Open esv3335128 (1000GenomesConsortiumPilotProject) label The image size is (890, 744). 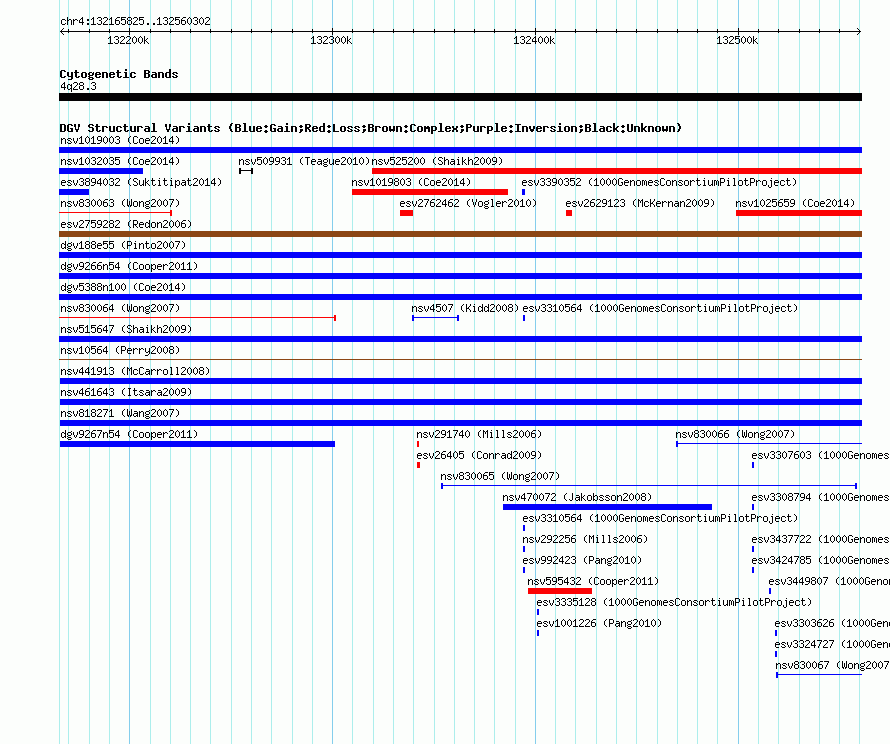coord(674,602)
